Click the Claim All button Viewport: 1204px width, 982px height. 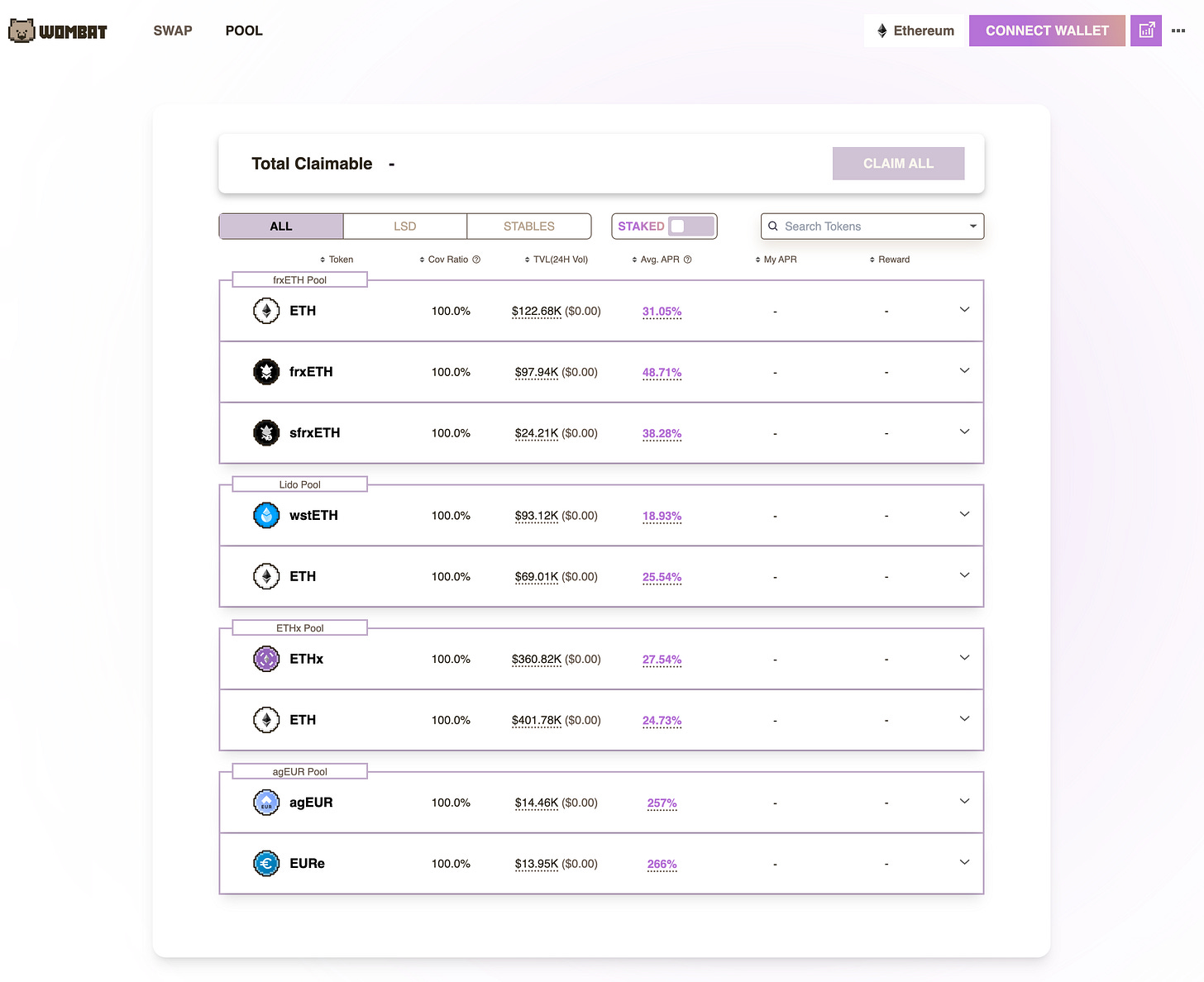[898, 164]
